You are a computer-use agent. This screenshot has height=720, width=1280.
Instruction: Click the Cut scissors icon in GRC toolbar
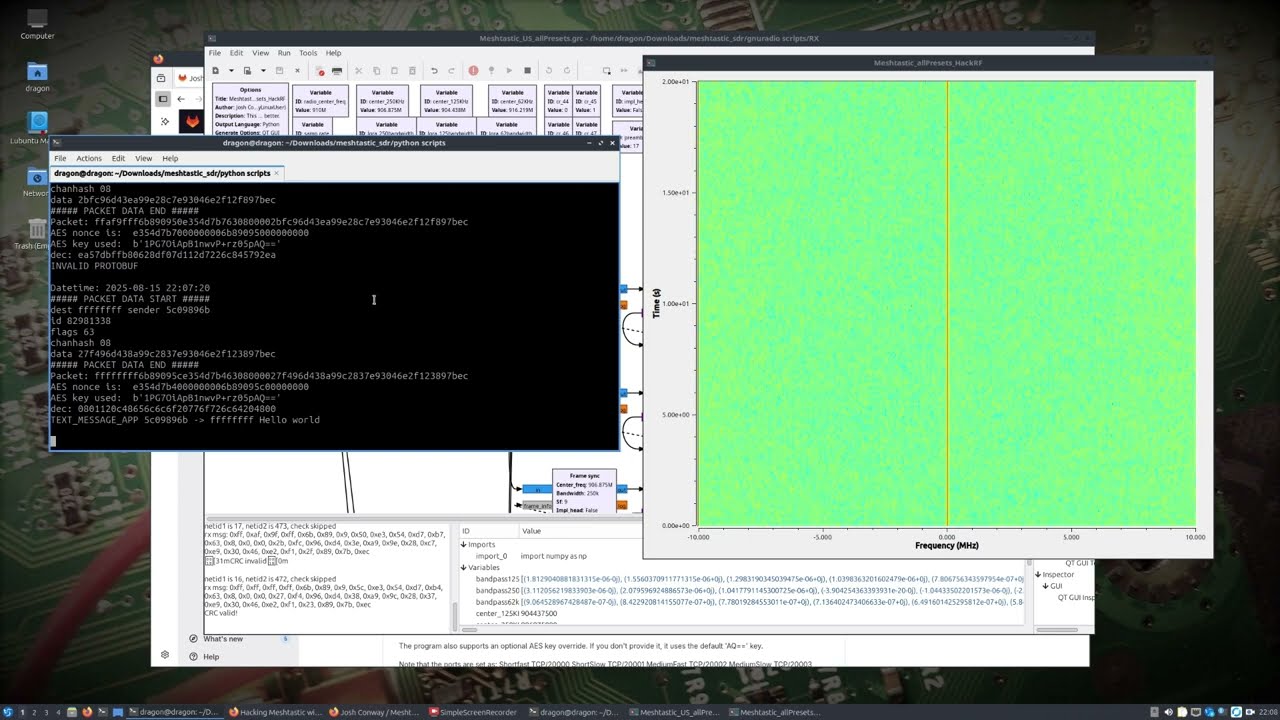tap(359, 71)
